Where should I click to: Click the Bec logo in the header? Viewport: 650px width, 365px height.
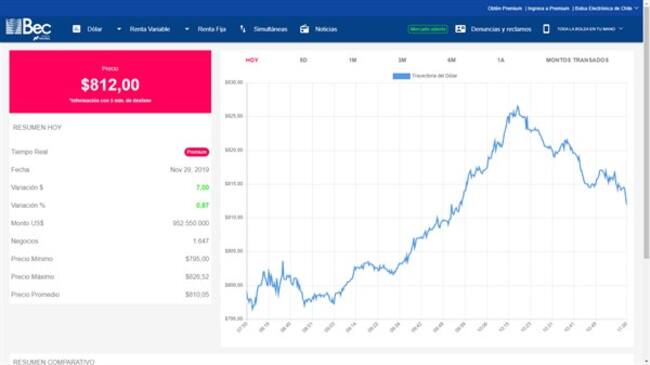click(28, 29)
